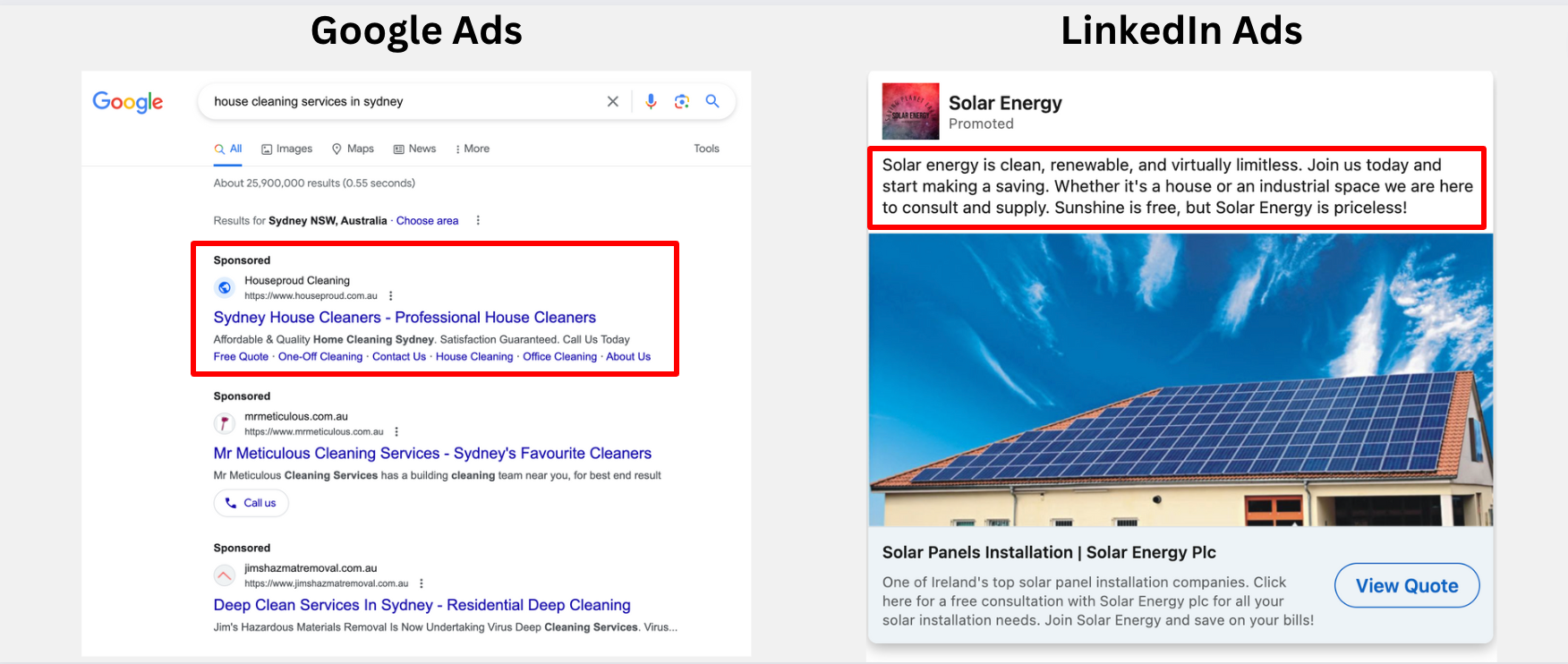The height and width of the screenshot is (664, 1568).
Task: Start voice search with the microphone icon
Action: (x=651, y=102)
